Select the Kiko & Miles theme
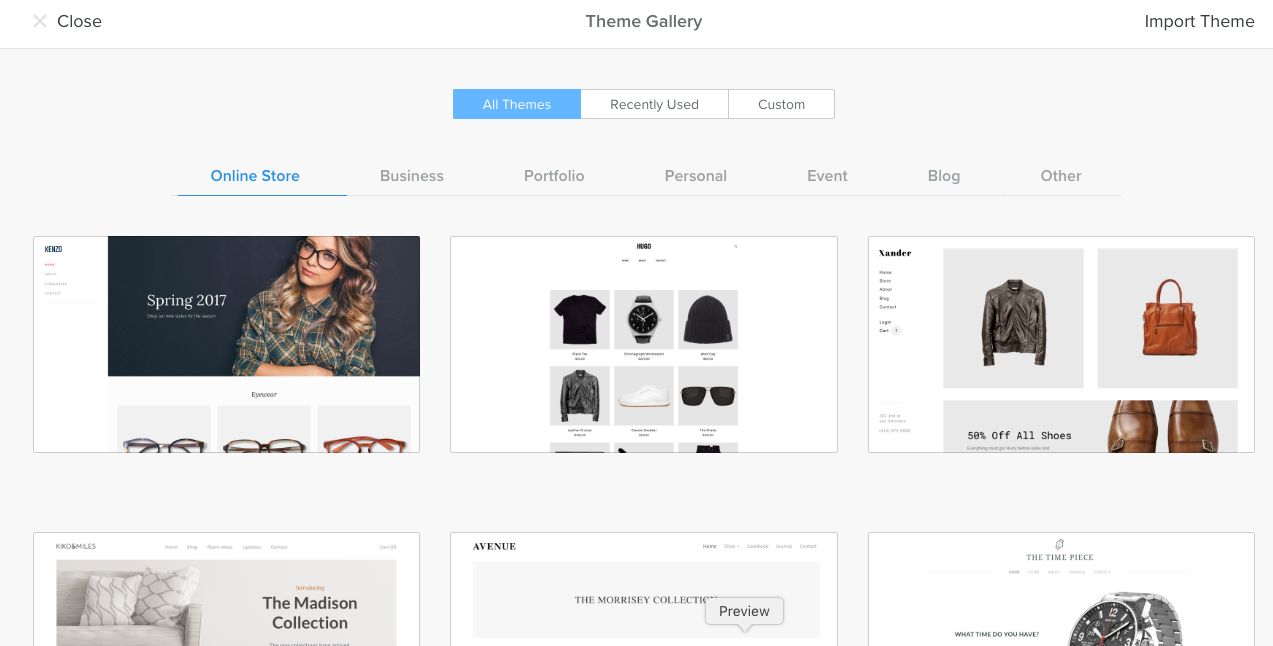Screen dimensions: 1273x646 (227, 589)
